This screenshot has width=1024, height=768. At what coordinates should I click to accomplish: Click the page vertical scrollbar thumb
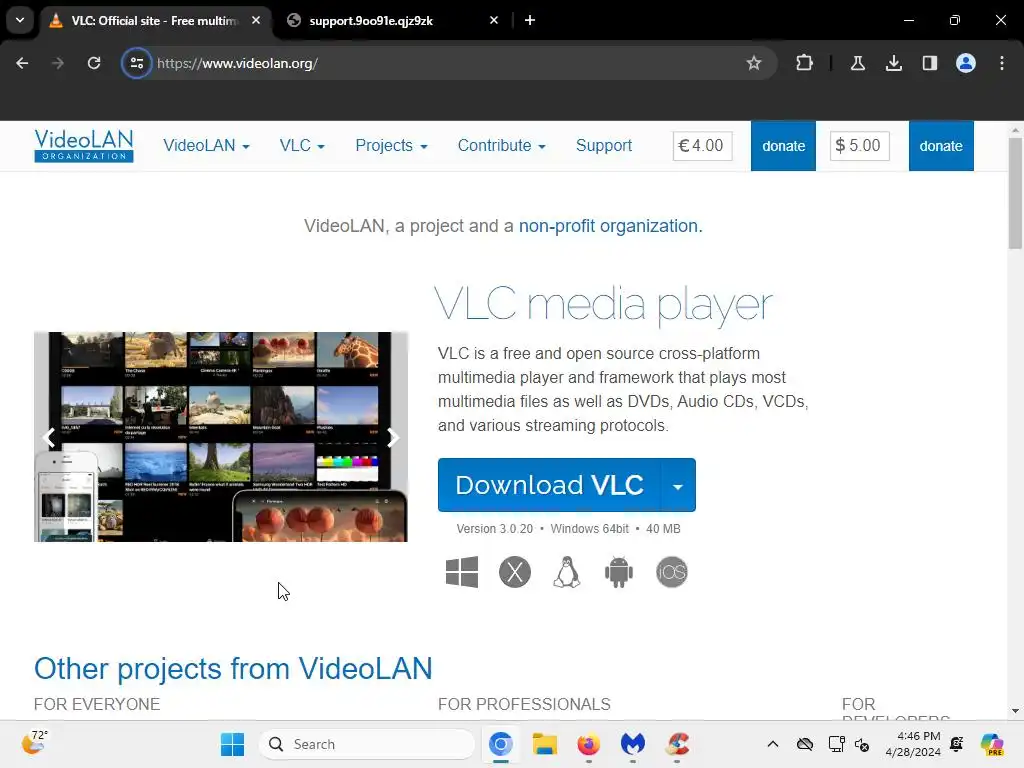pyautogui.click(x=1015, y=193)
